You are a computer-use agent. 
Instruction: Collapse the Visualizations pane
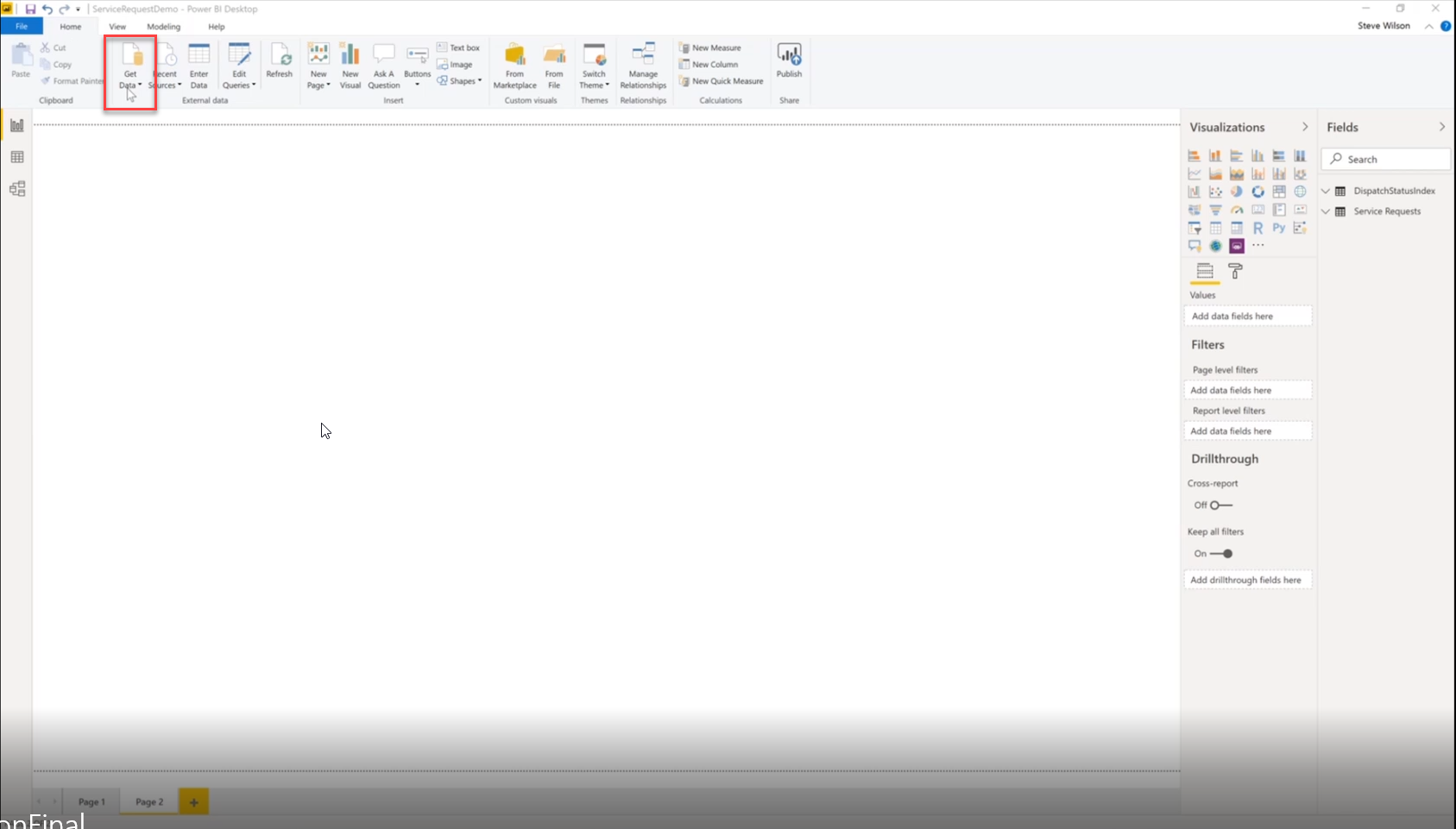[x=1305, y=127]
